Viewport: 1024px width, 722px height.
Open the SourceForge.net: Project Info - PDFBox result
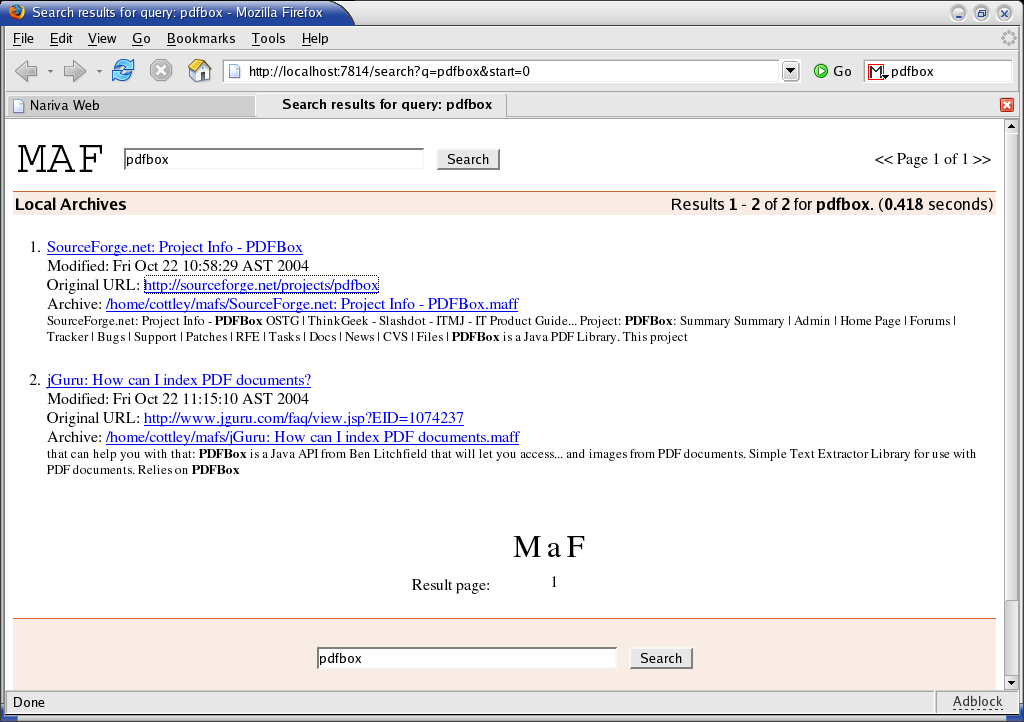[174, 247]
